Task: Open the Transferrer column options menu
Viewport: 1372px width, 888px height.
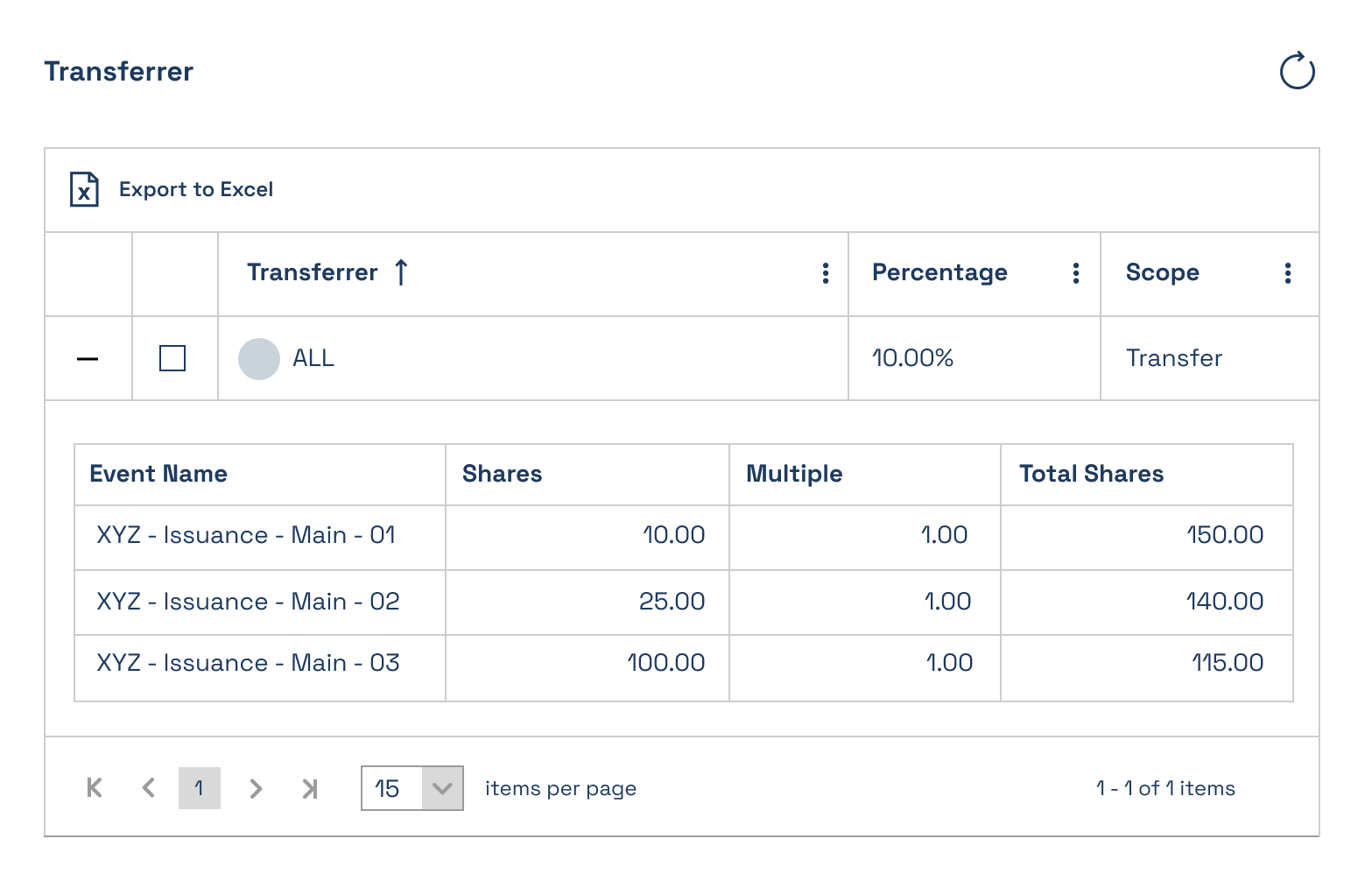Action: [x=825, y=273]
